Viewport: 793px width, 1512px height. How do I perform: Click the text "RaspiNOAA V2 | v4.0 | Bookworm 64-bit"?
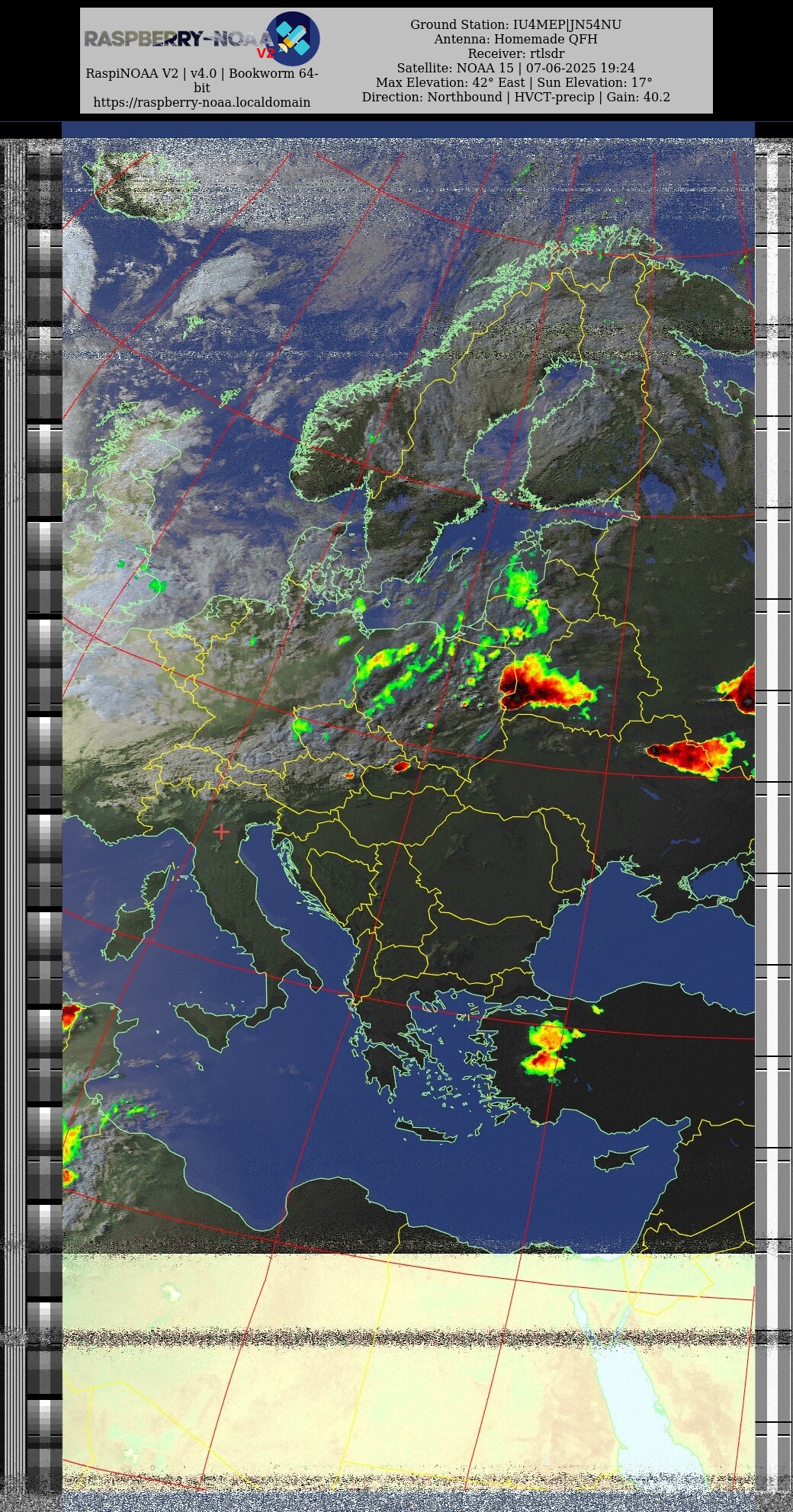tap(202, 81)
